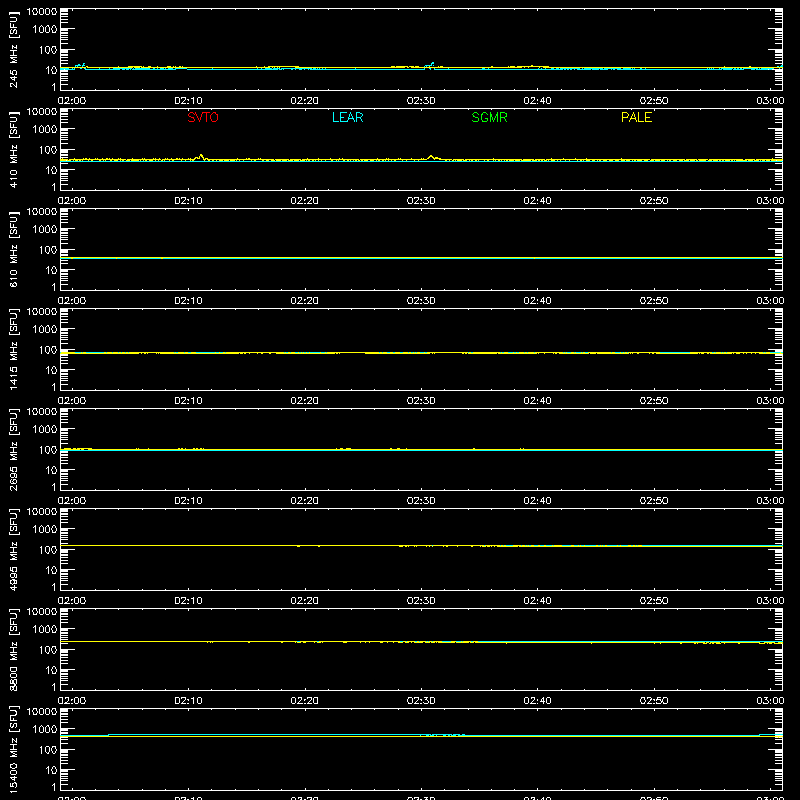Screen dimensions: 800x800
Task: Click the 1000 tick label on the 15400 MHz axis
Action: pyautogui.click(x=45, y=730)
